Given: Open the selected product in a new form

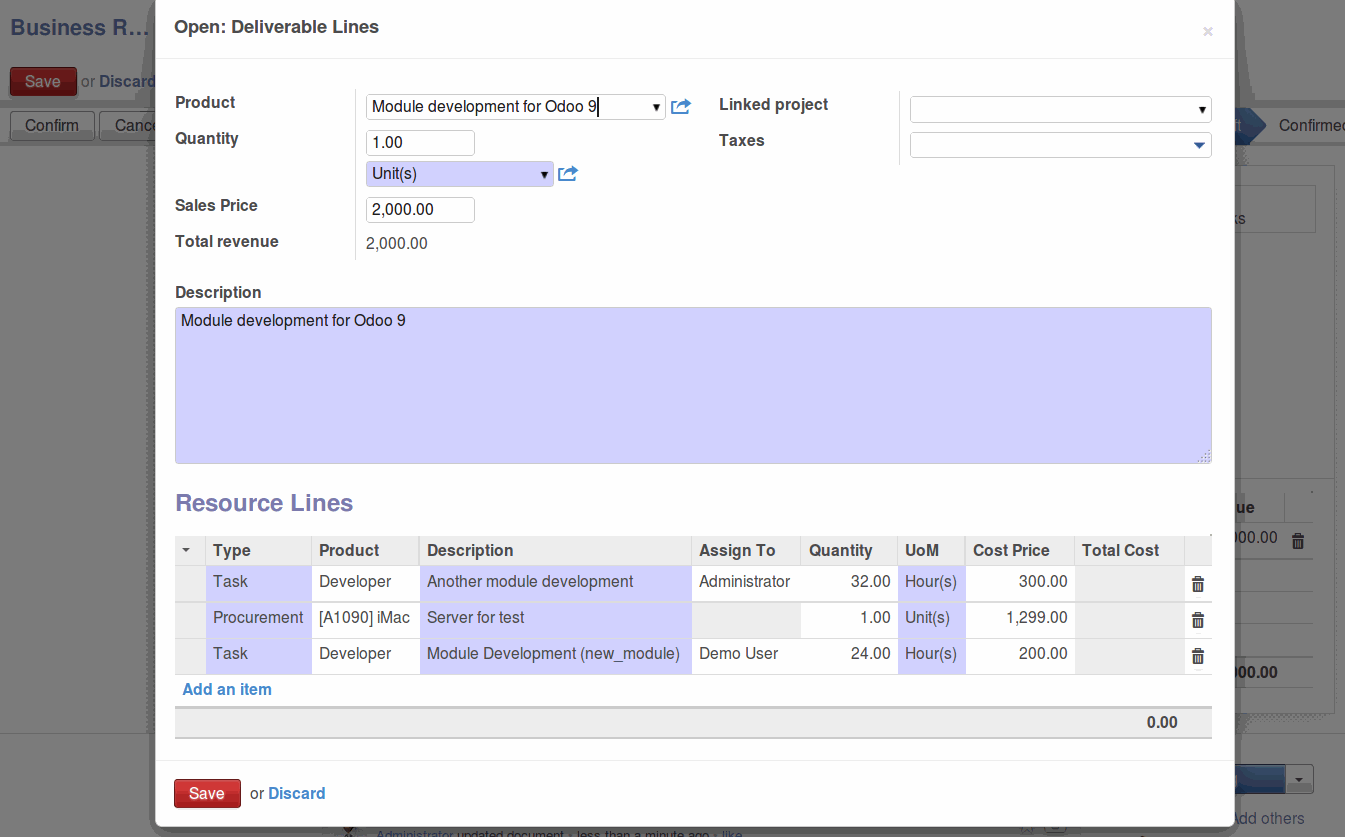Looking at the screenshot, I should [x=681, y=106].
